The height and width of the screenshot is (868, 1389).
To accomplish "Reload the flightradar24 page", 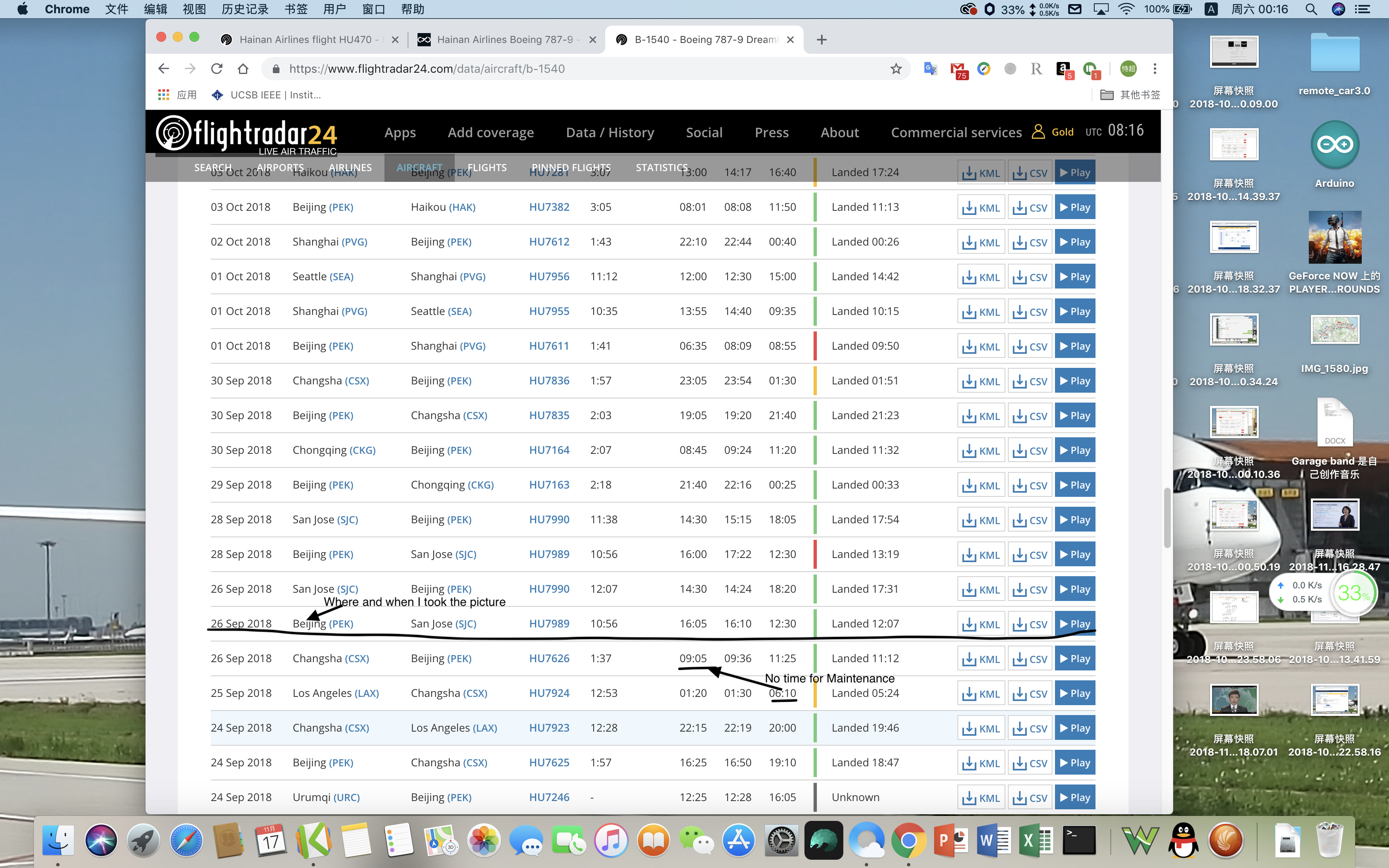I will (216, 69).
